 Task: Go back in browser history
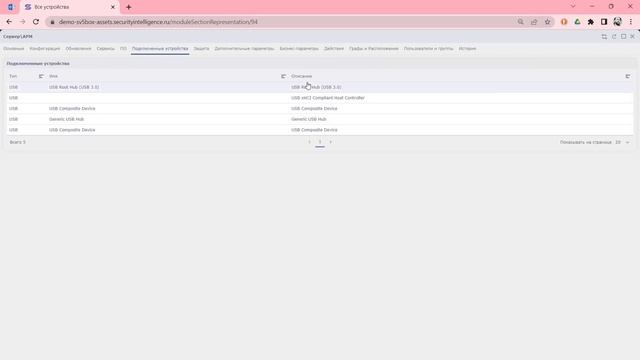click(x=9, y=22)
